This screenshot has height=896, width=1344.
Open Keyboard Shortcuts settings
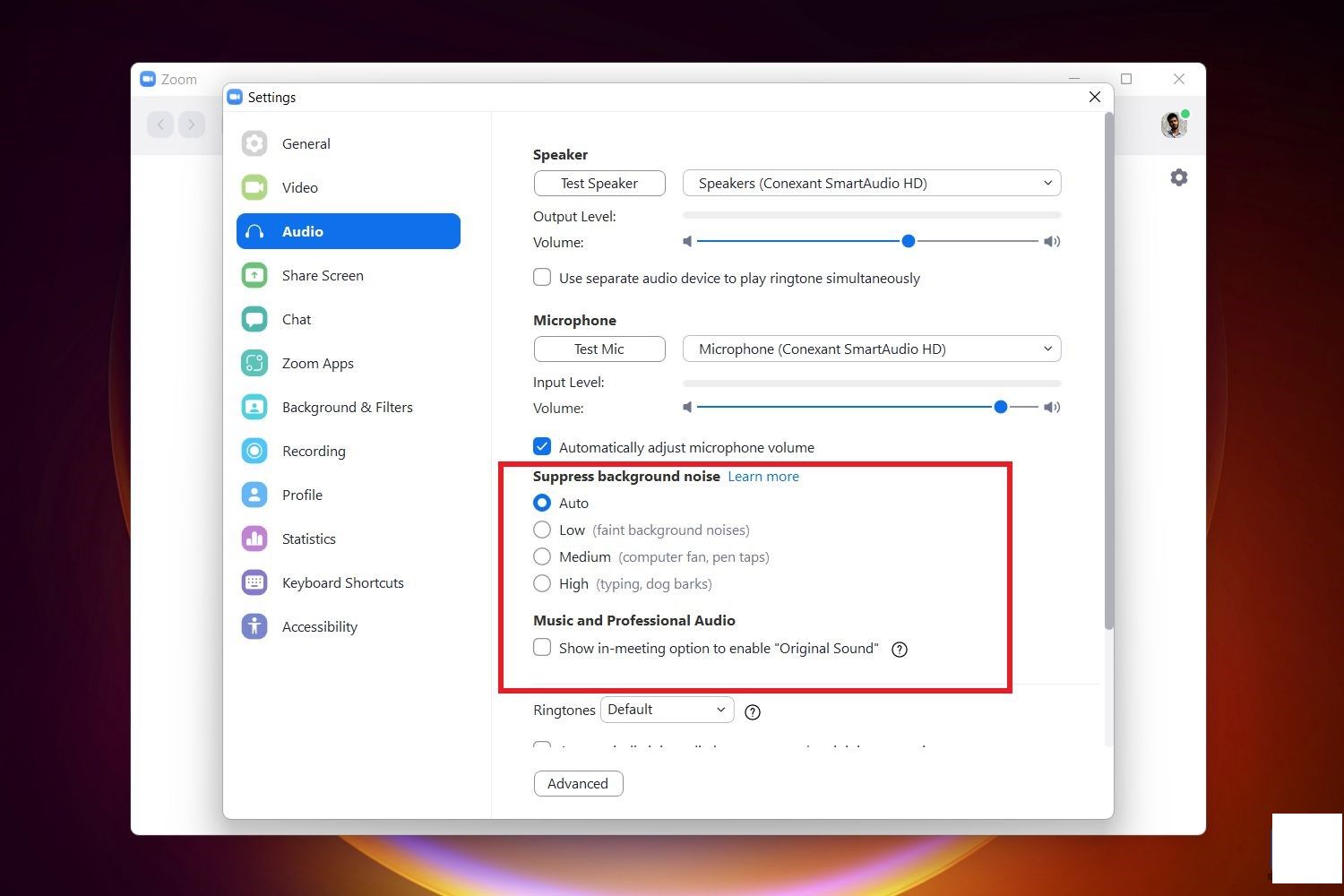coord(349,582)
